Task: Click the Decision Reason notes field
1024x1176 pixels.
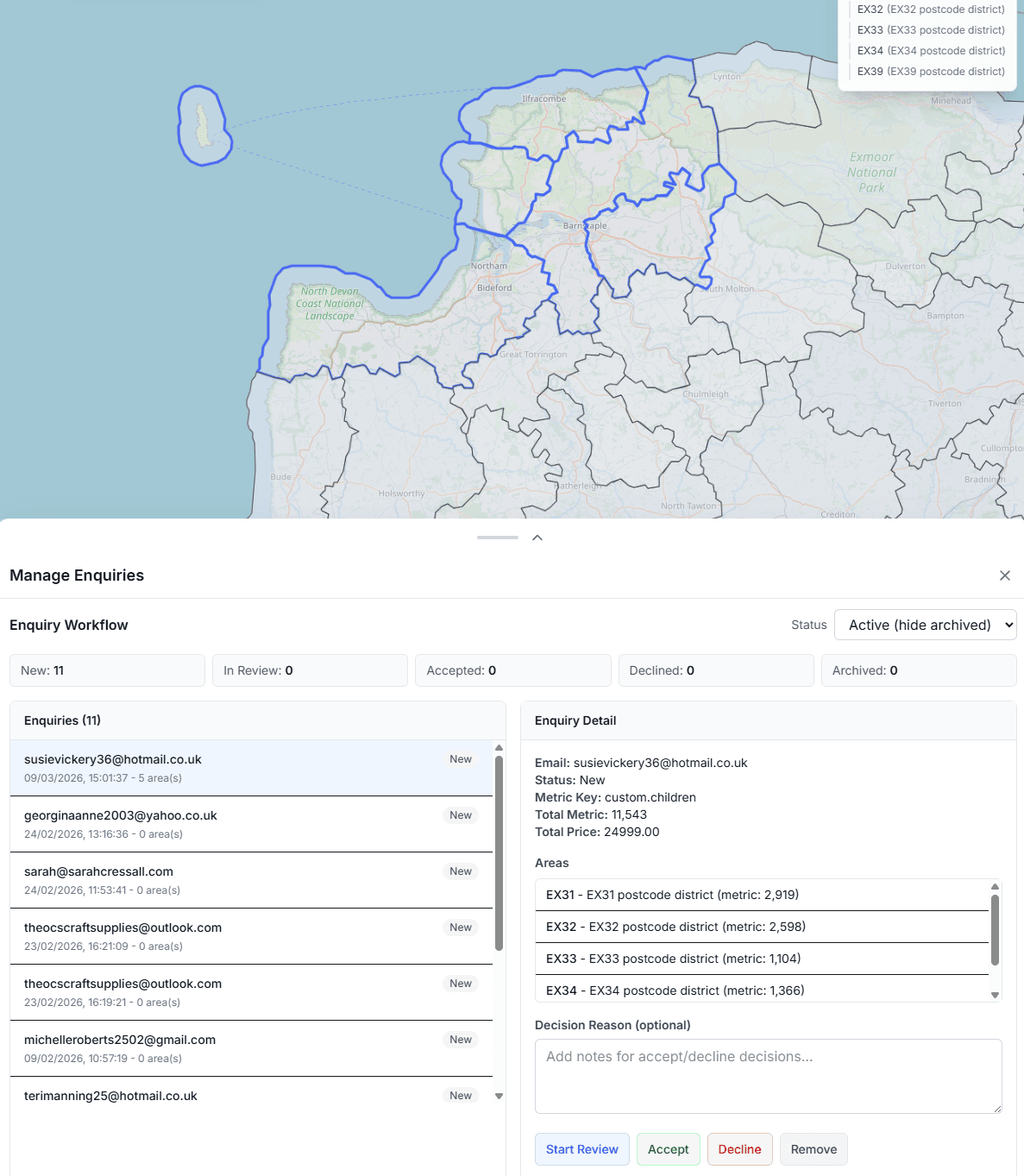Action: [x=767, y=1076]
